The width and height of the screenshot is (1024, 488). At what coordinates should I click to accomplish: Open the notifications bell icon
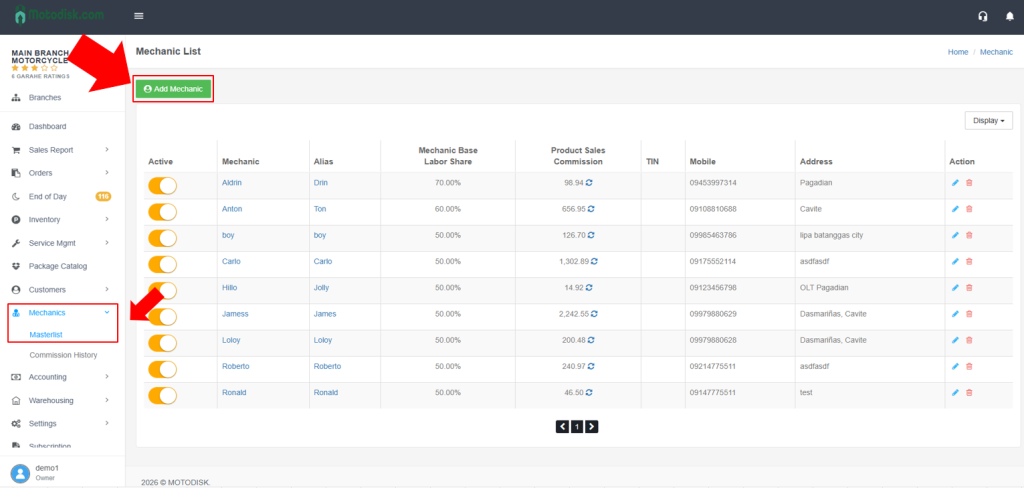tap(1009, 16)
